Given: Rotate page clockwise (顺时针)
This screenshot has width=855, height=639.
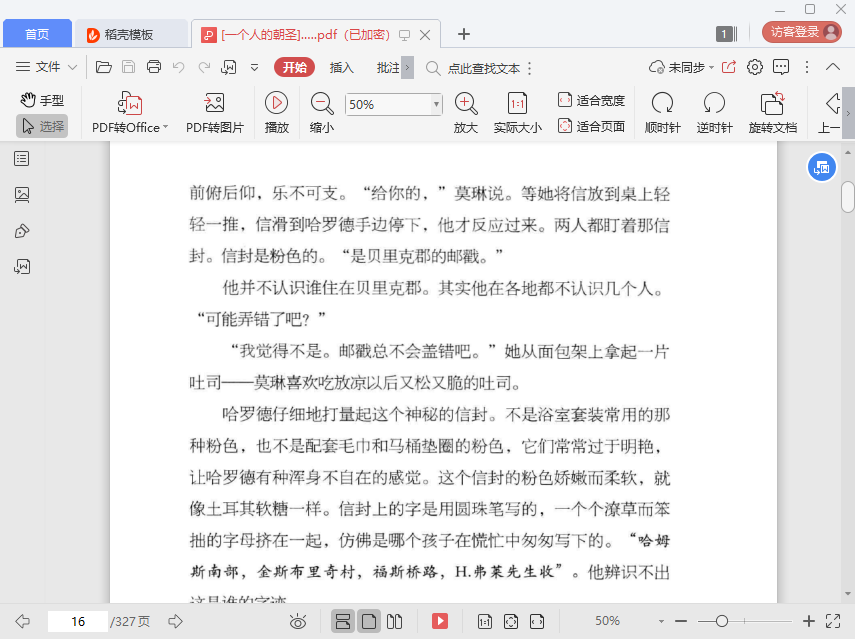Looking at the screenshot, I should [663, 113].
